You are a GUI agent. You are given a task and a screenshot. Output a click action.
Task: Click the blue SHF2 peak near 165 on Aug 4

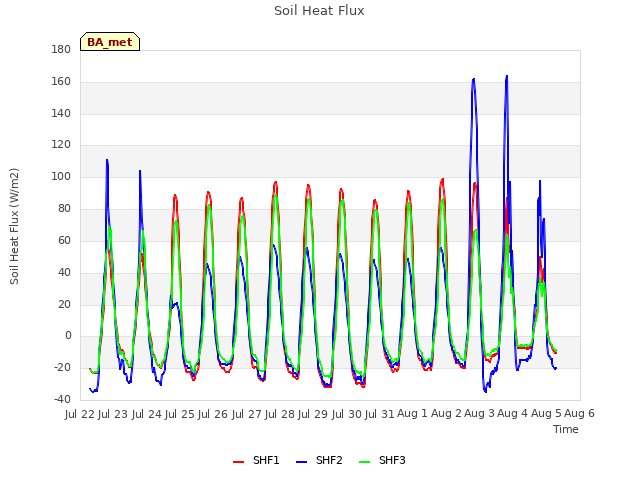click(507, 76)
